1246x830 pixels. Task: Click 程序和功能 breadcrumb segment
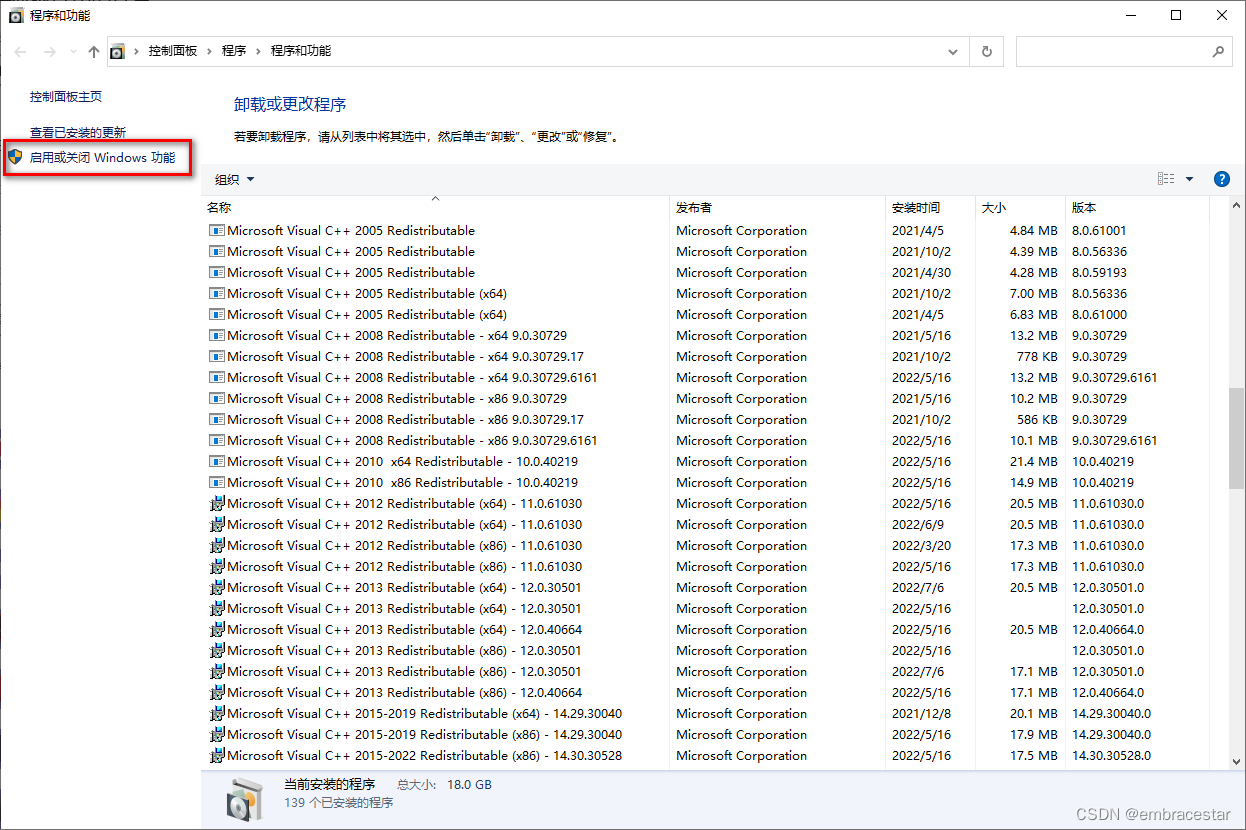[x=301, y=51]
